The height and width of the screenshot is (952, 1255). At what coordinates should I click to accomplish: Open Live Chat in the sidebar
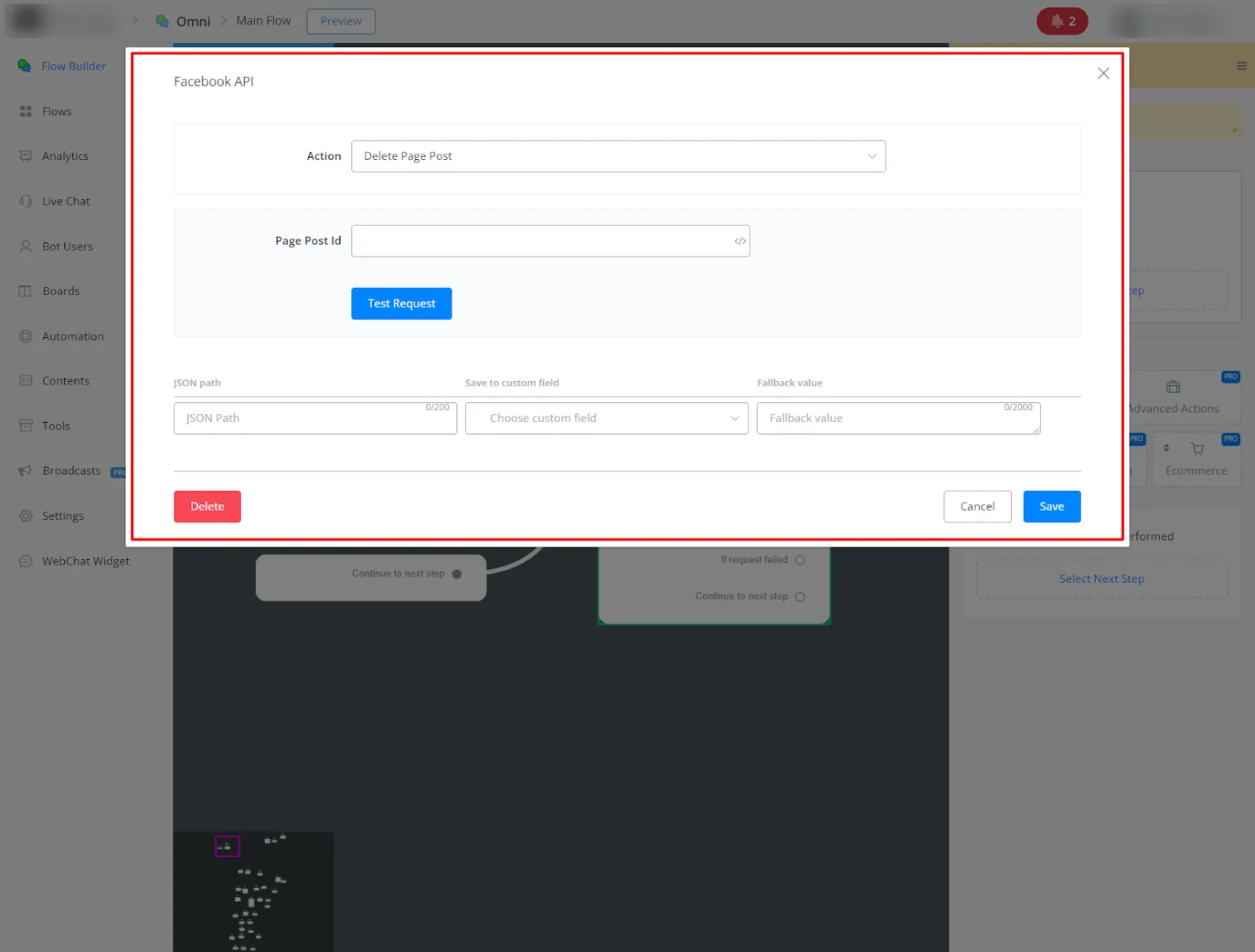[66, 202]
